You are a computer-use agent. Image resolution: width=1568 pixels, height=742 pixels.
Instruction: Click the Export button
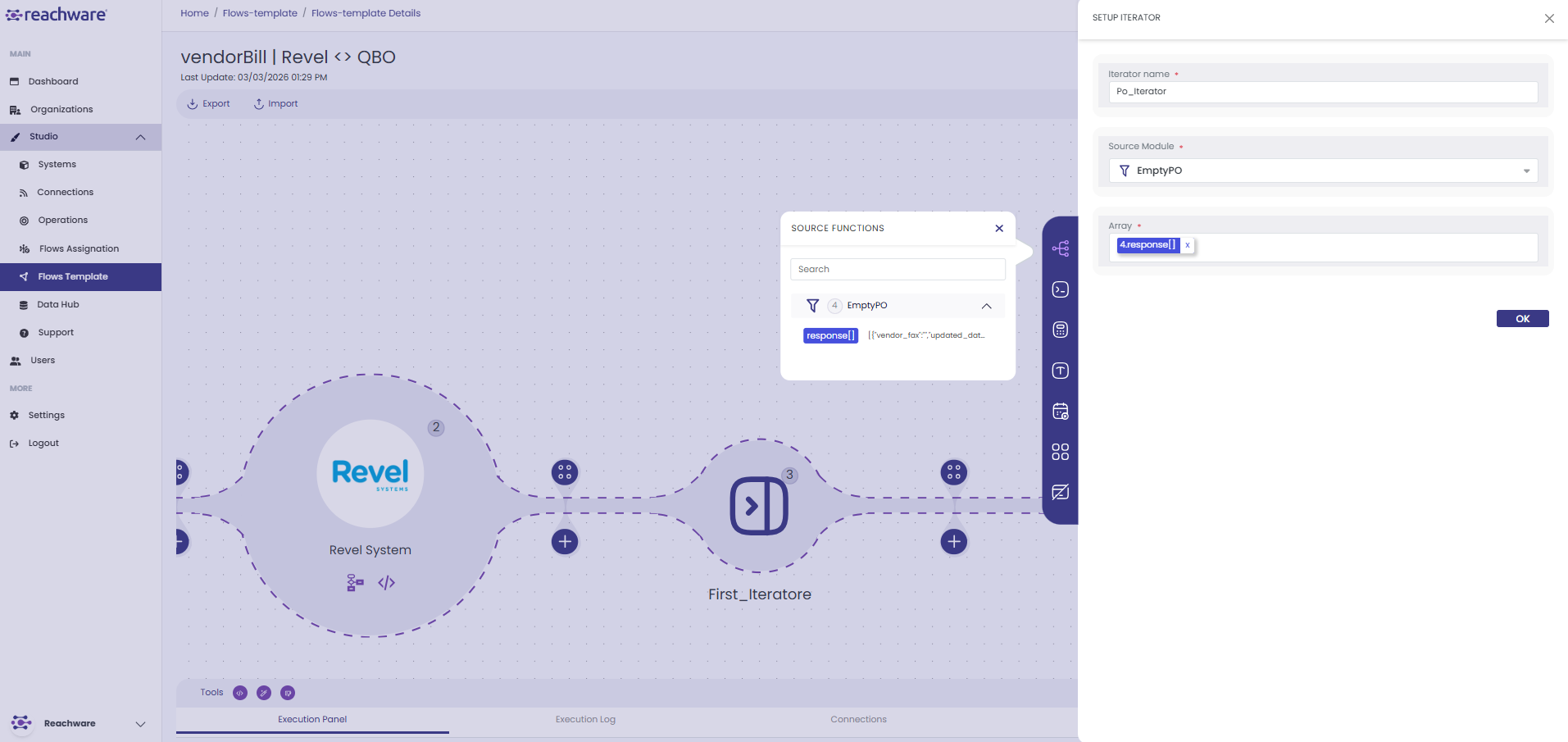[208, 104]
